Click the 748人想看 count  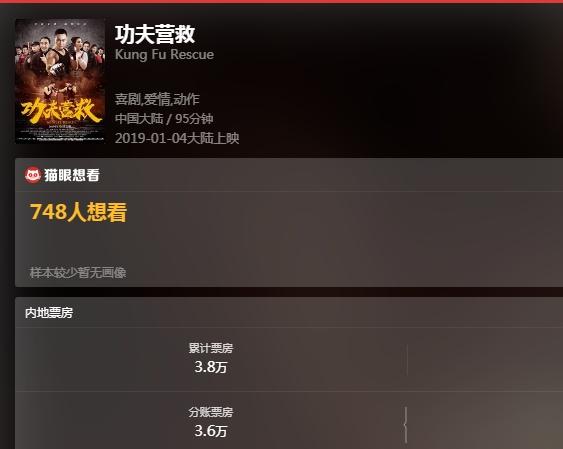(x=78, y=212)
